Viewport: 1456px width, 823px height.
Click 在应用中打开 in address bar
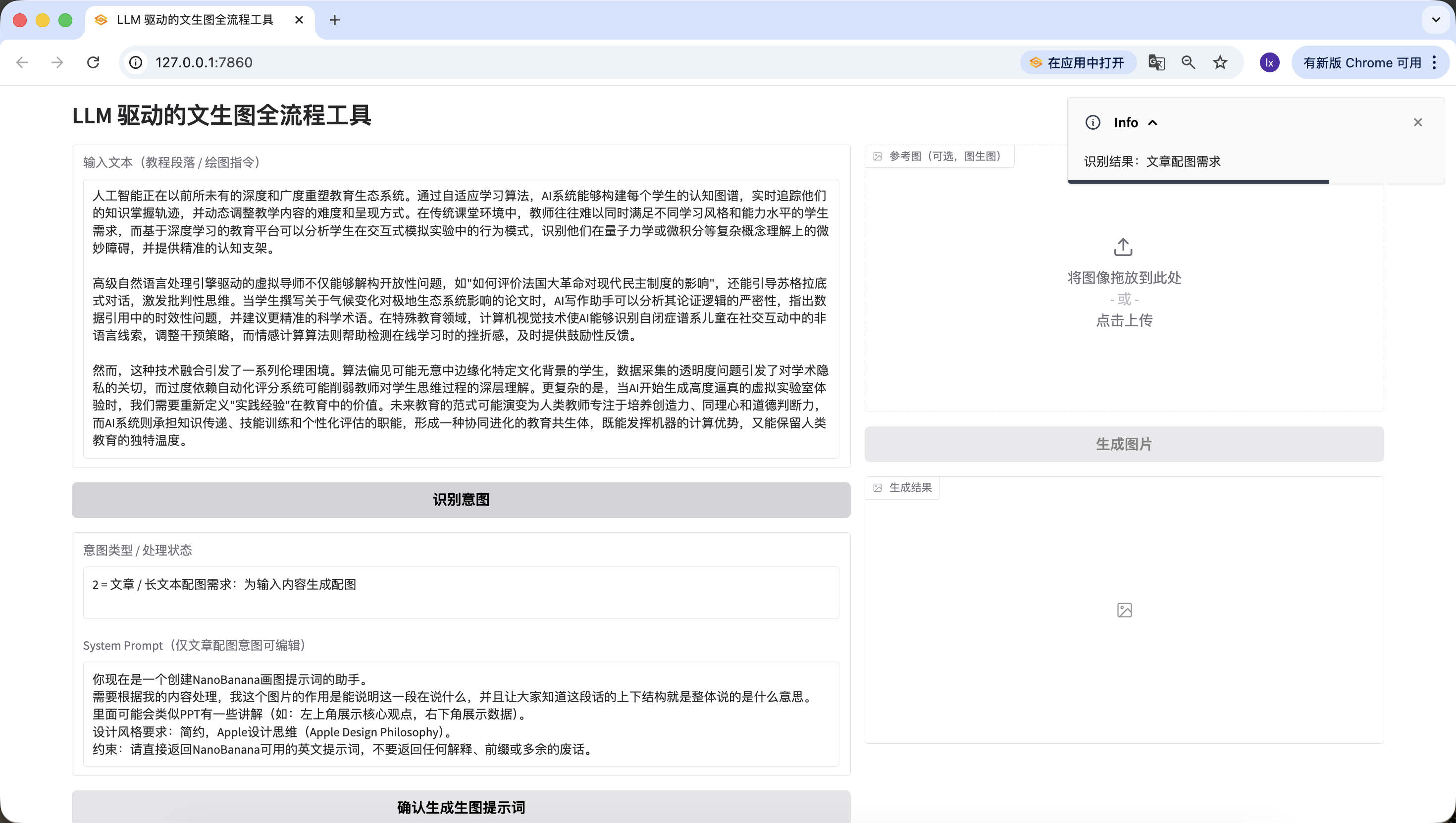click(x=1078, y=62)
